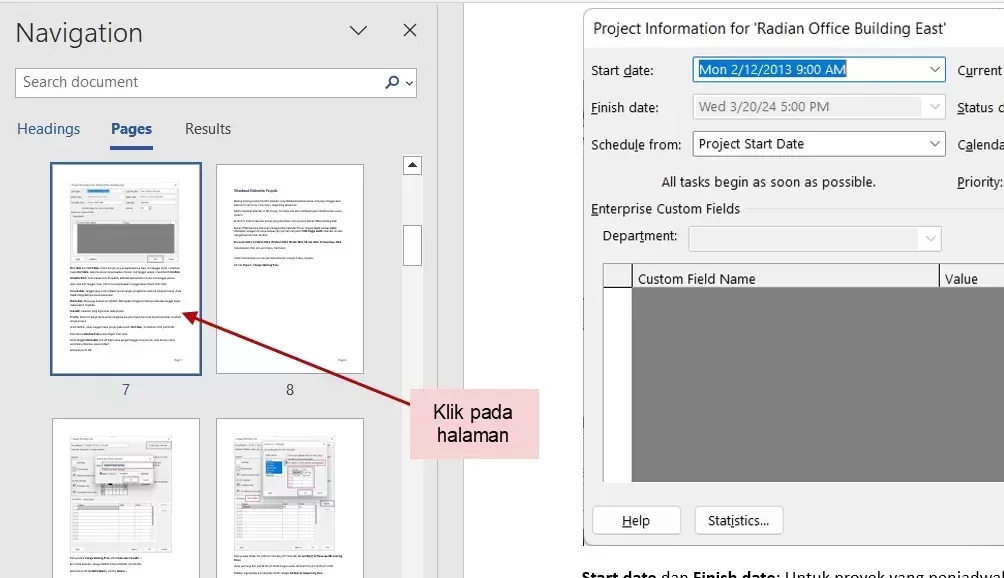Click the Search document field
1004x578 pixels.
click(x=200, y=83)
